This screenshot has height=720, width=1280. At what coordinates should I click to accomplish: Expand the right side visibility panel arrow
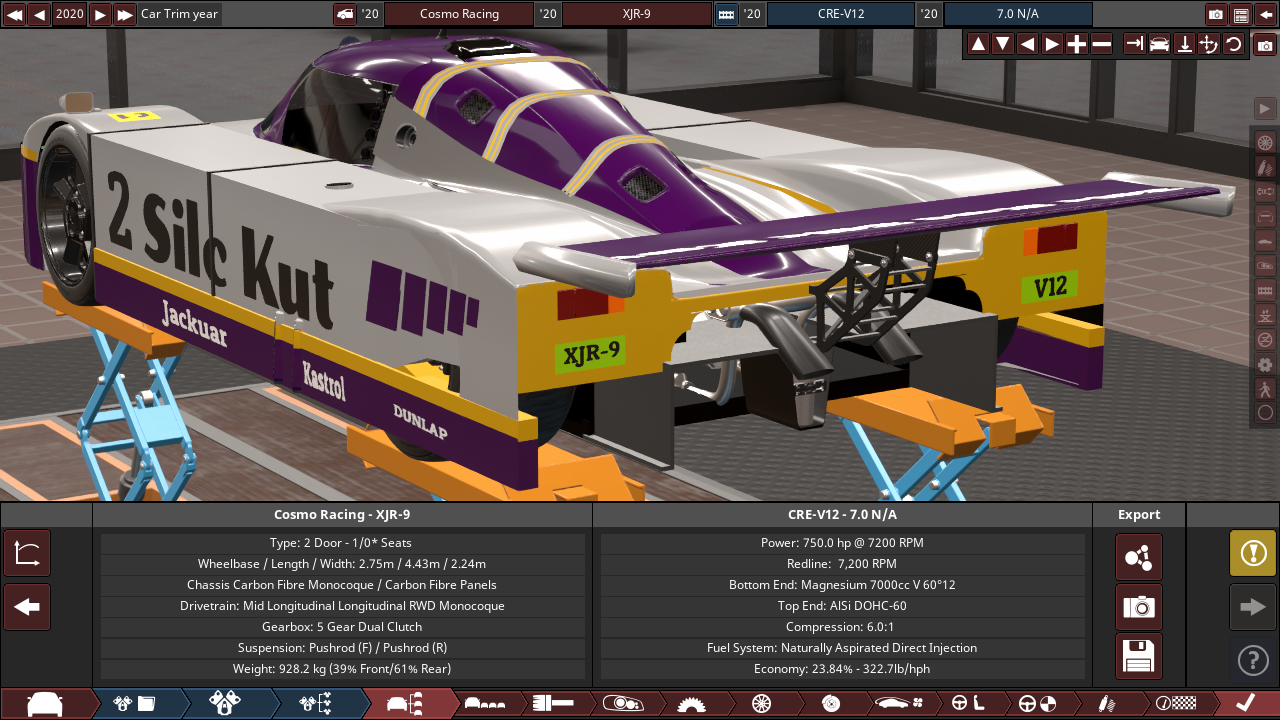click(x=1265, y=108)
